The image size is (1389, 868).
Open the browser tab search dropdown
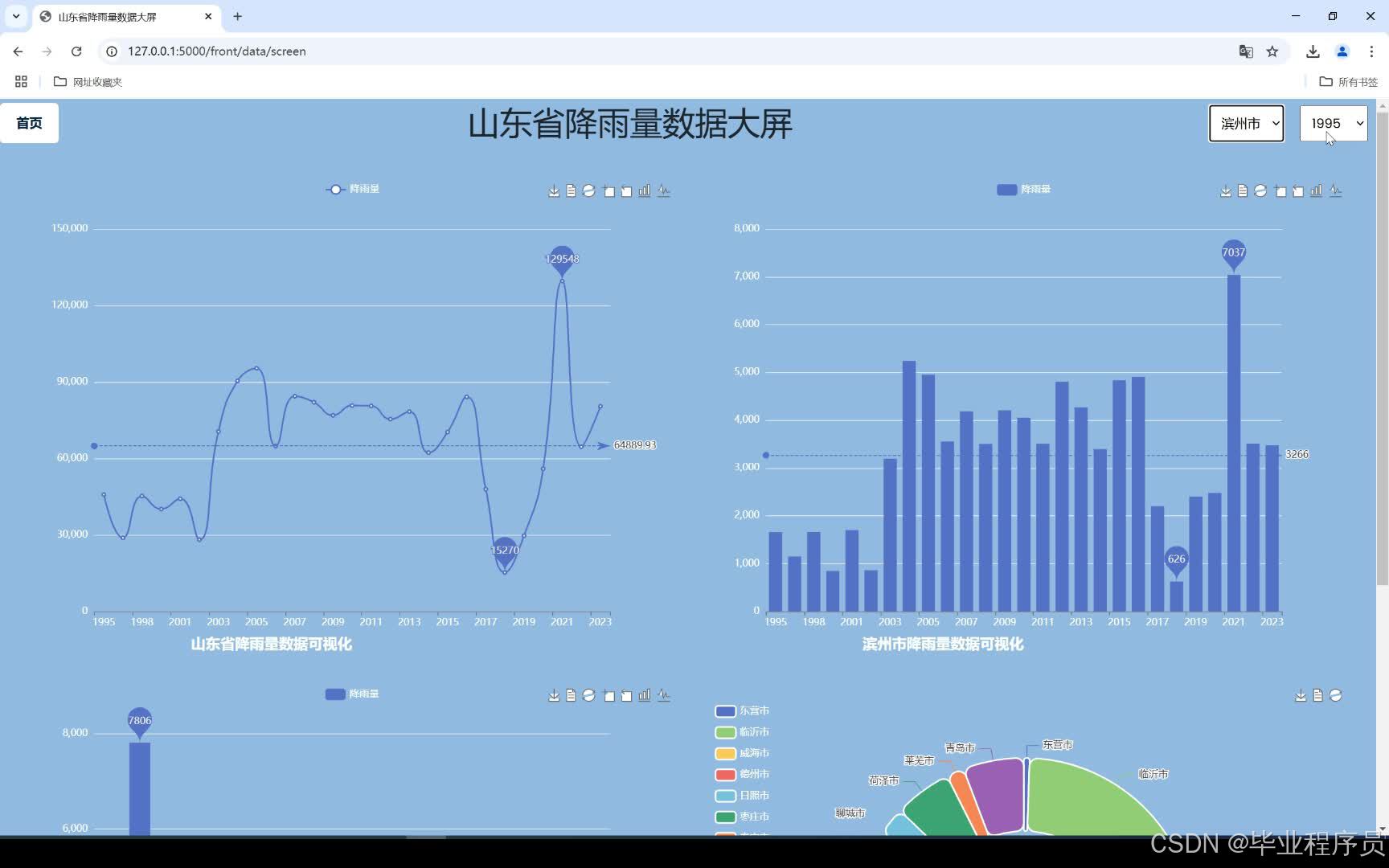(x=16, y=16)
